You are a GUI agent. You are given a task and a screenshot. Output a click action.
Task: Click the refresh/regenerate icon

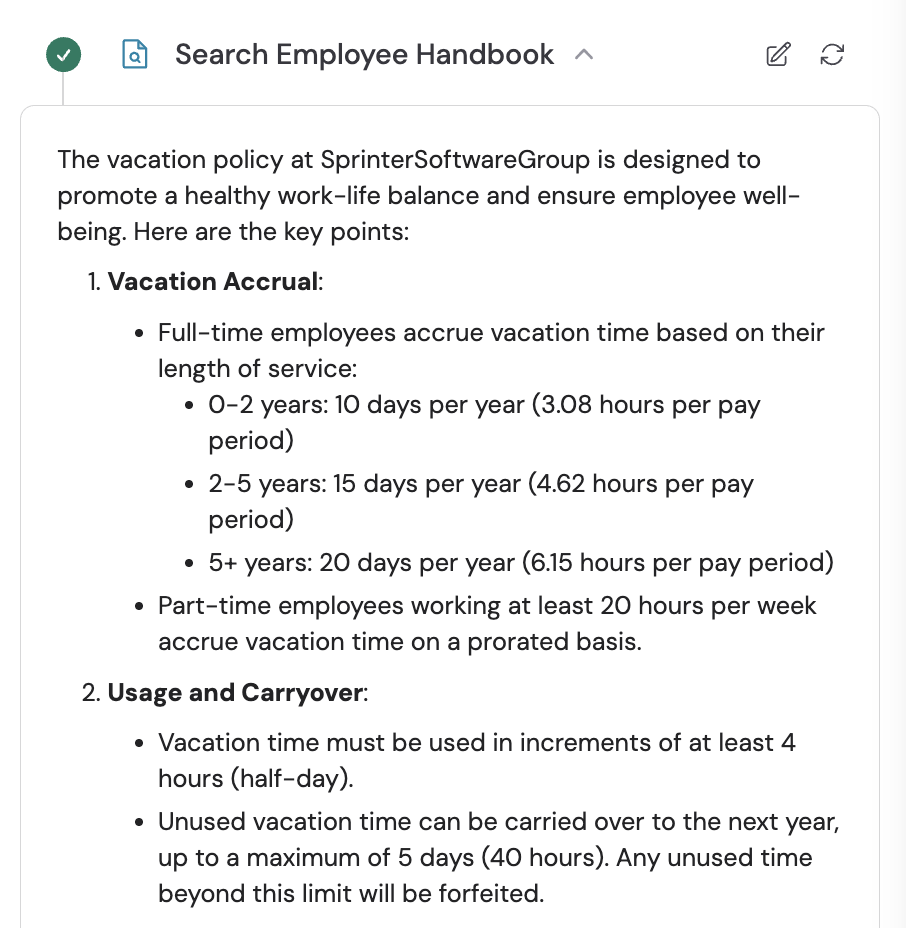coord(833,56)
